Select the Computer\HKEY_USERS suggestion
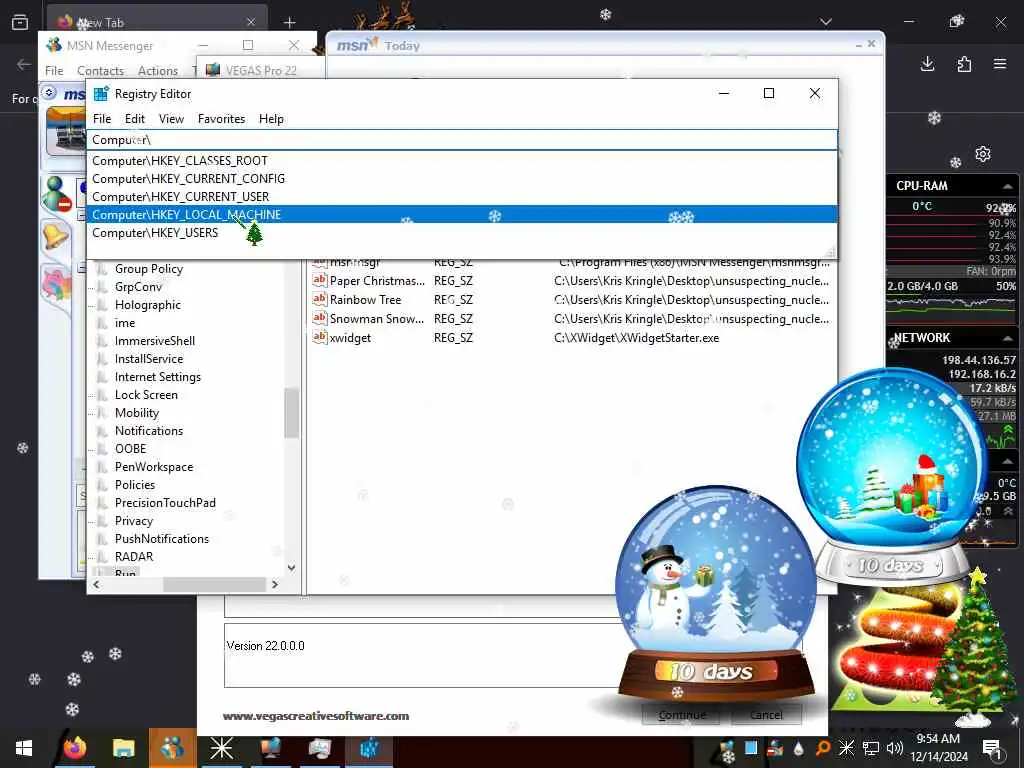 tap(462, 233)
